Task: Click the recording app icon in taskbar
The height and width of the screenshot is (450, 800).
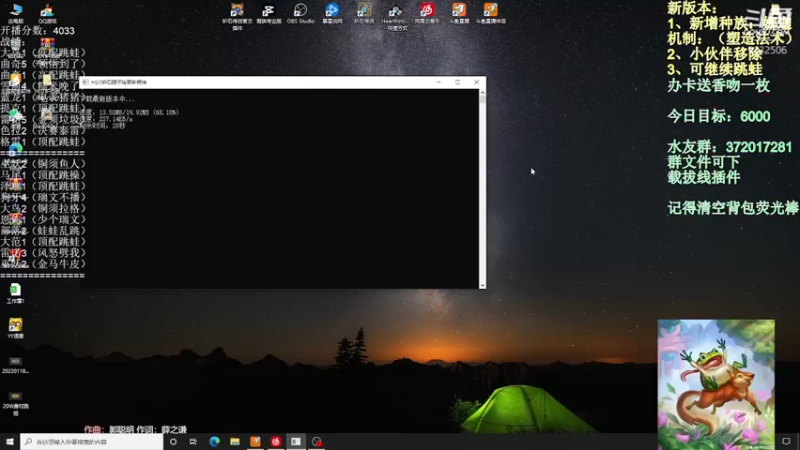Action: click(316, 442)
